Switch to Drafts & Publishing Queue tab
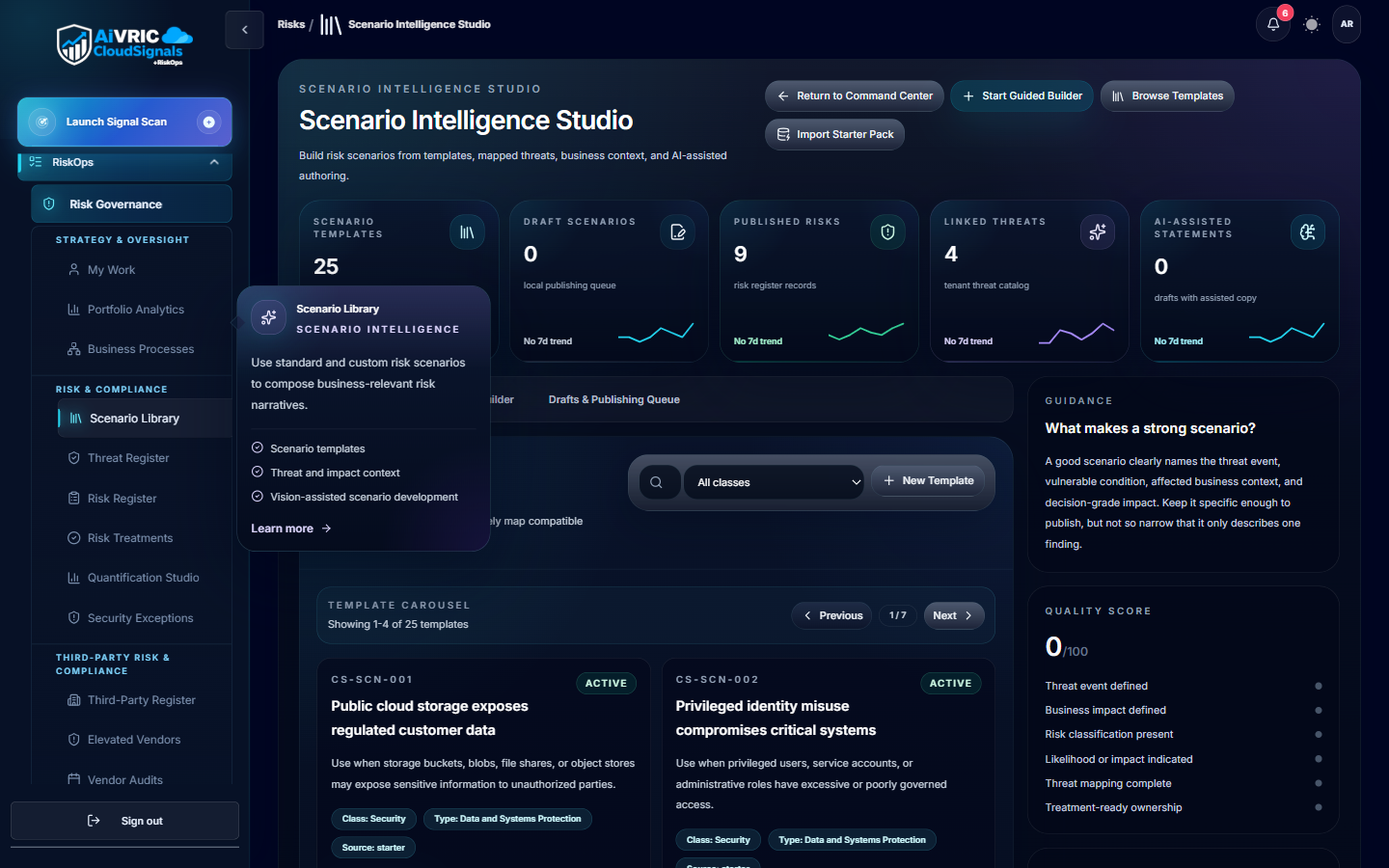1389x868 pixels. tap(614, 399)
